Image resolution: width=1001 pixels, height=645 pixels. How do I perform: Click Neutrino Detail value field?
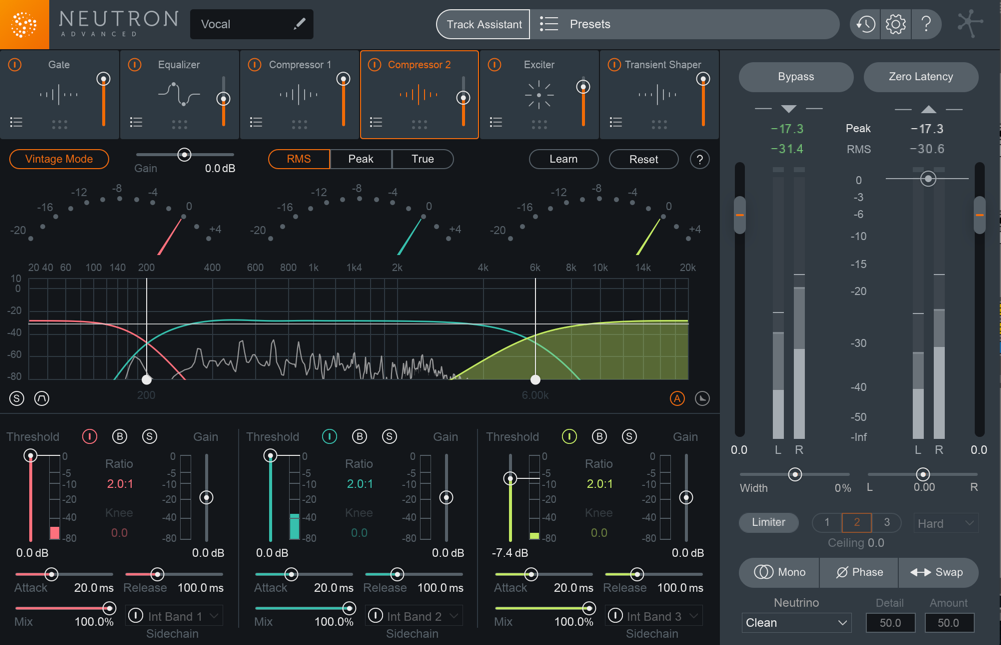891,623
